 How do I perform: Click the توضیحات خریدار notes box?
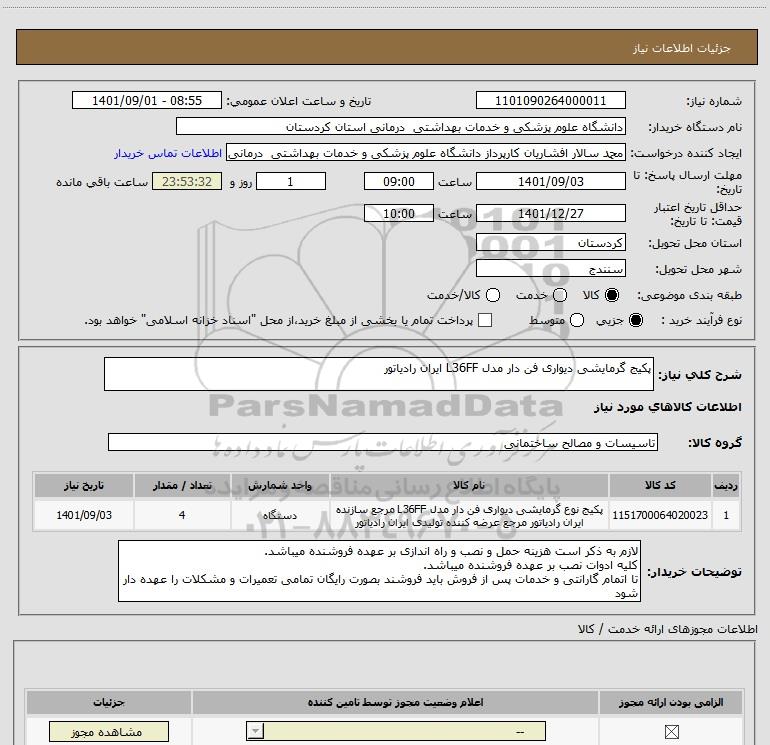379,571
